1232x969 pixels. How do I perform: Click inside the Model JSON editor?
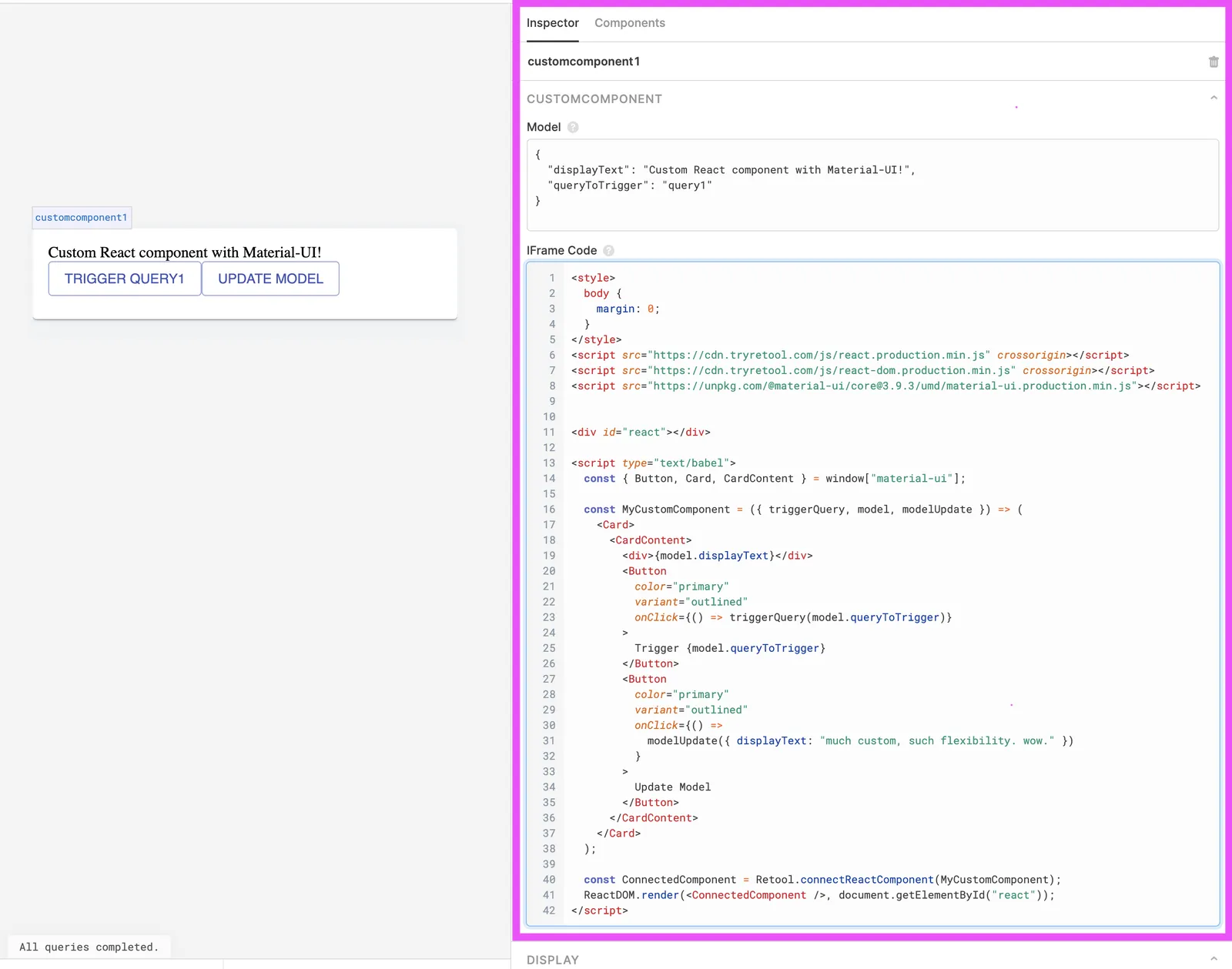pyautogui.click(x=872, y=185)
